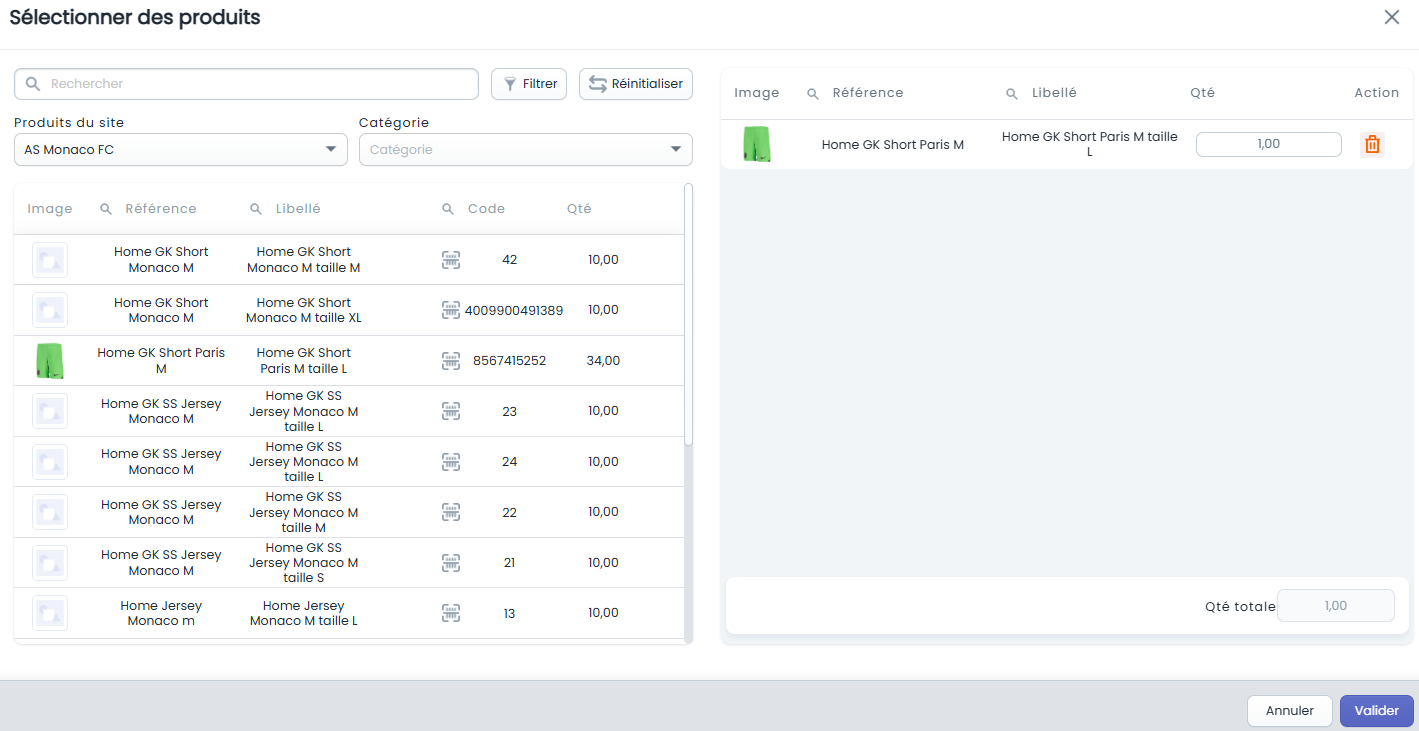Click green shorts image in product list
This screenshot has width=1419, height=731.
[50, 361]
